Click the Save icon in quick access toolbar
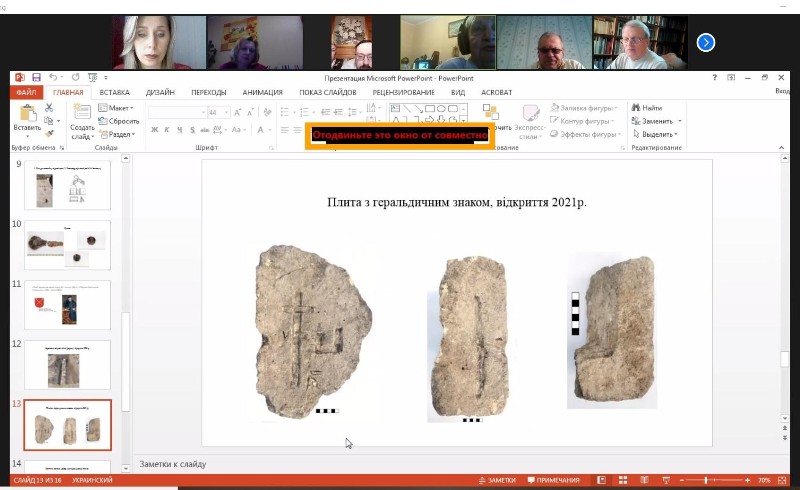 click(36, 77)
